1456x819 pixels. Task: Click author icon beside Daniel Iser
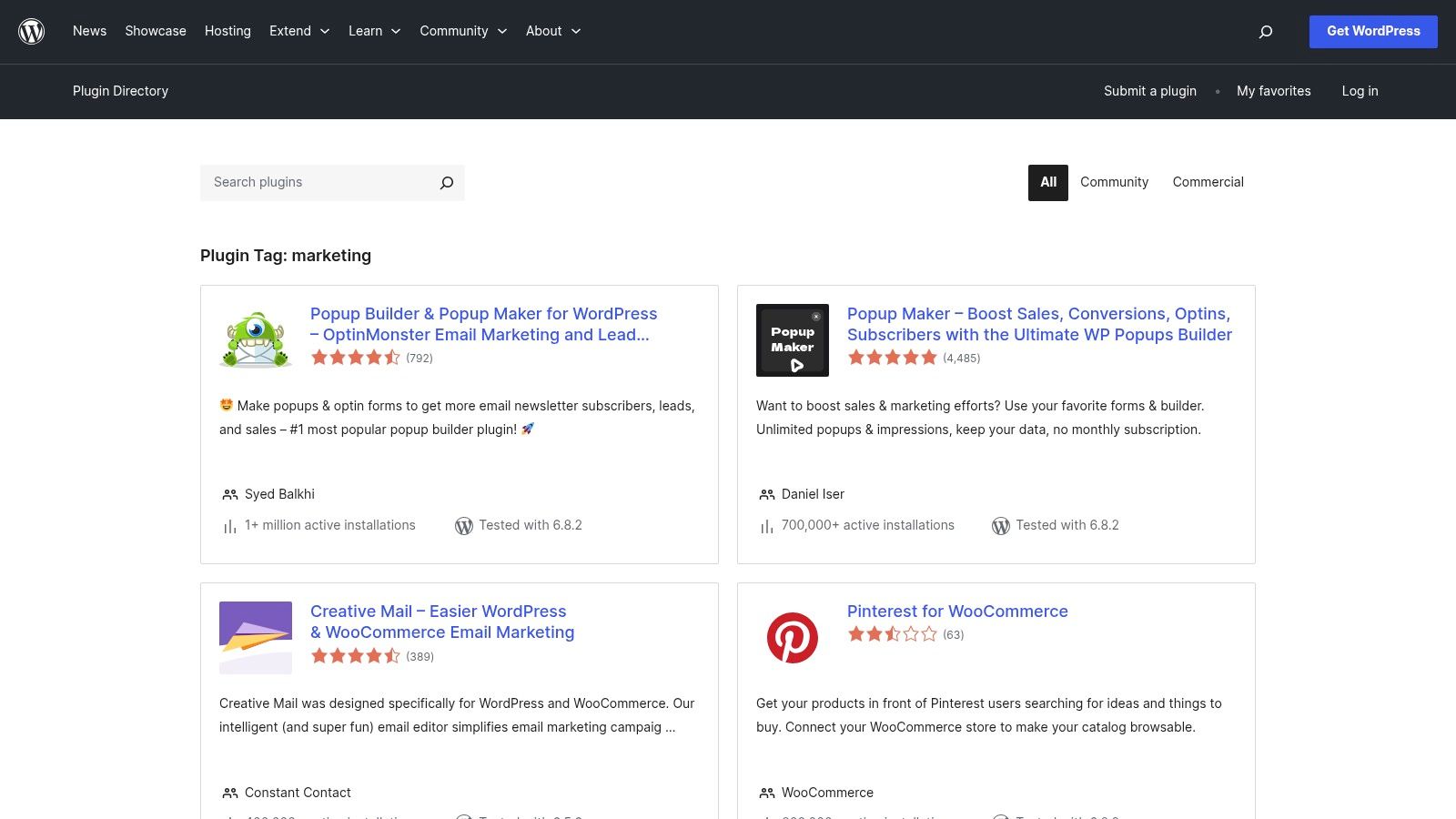coord(767,494)
